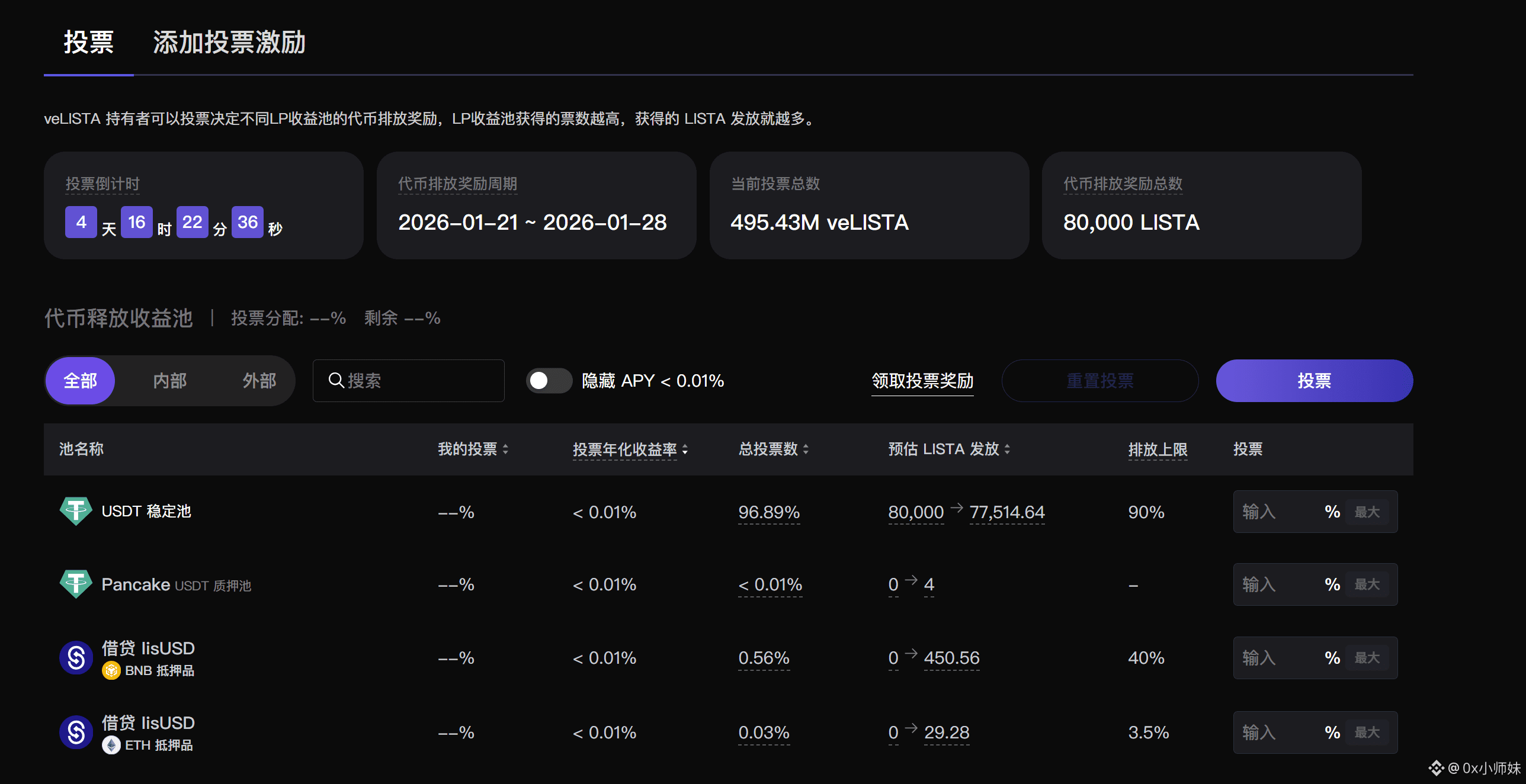
Task: Click the search magnifier icon
Action: [336, 380]
